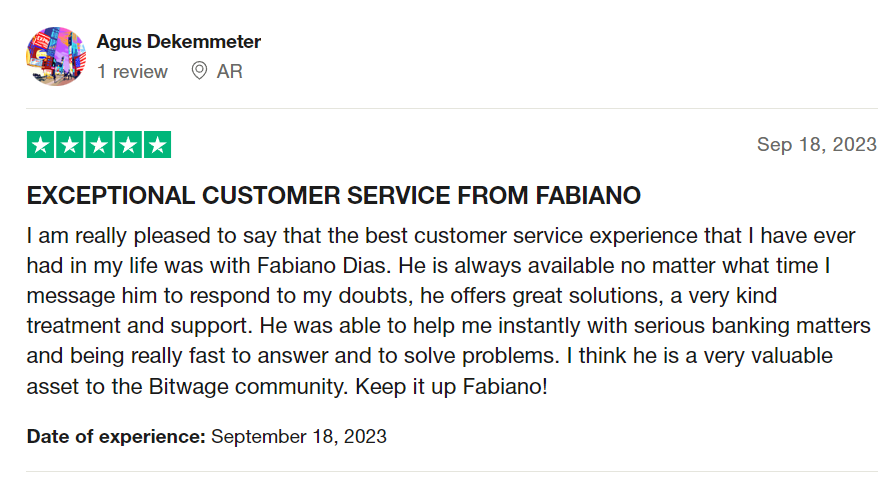Viewport: 892px width, 481px height.
Task: Open the "Exceptional Customer Service From Fabiano" title
Action: [333, 195]
